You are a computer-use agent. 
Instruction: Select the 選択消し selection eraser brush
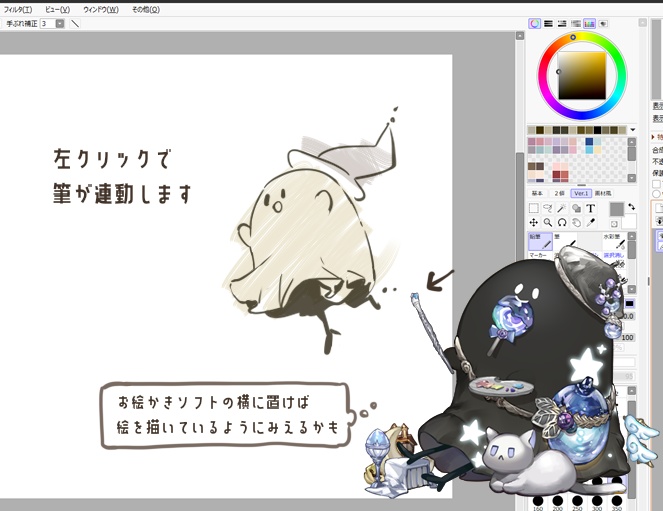tap(614, 255)
